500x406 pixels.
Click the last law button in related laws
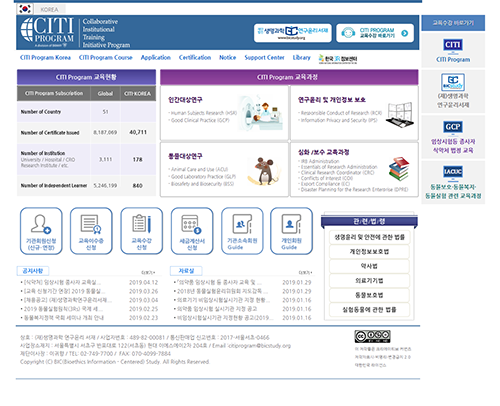point(369,310)
